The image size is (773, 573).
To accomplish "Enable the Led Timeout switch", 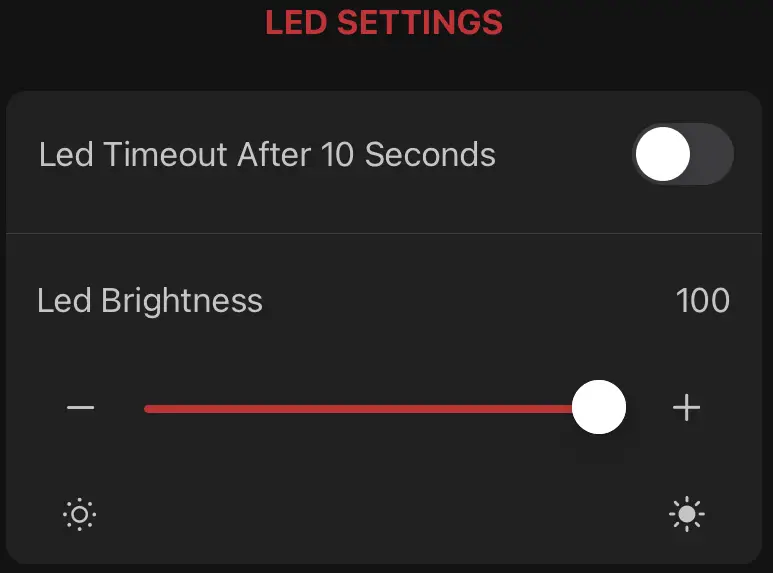I will point(683,155).
